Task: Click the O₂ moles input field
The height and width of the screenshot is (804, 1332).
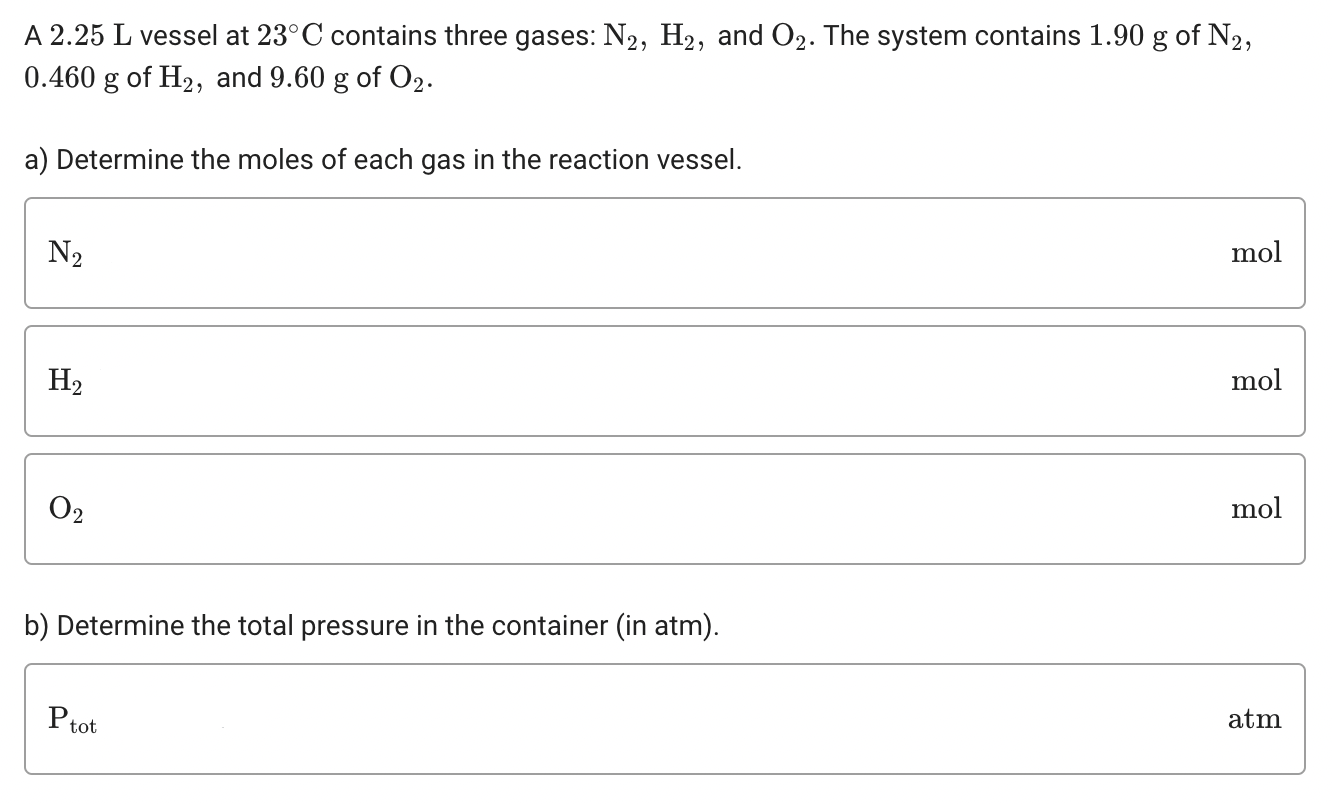Action: [660, 509]
